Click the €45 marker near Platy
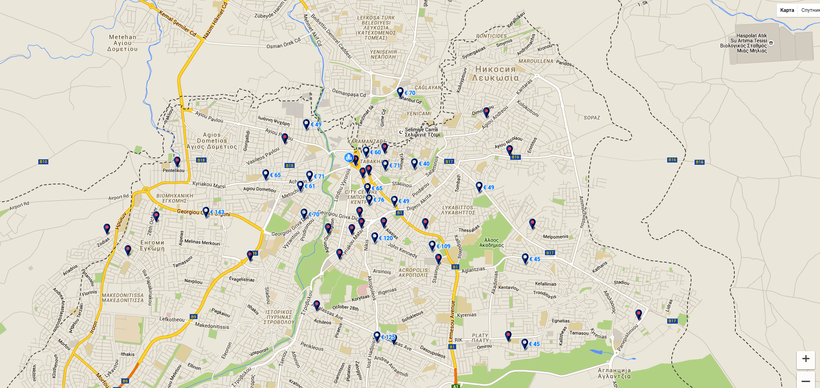The image size is (820, 388). point(530,344)
